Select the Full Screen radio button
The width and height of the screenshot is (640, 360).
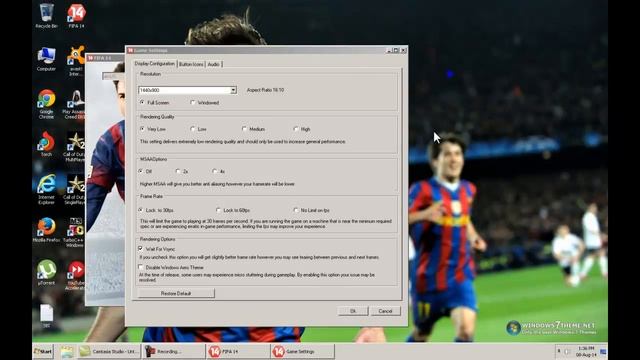(154, 103)
